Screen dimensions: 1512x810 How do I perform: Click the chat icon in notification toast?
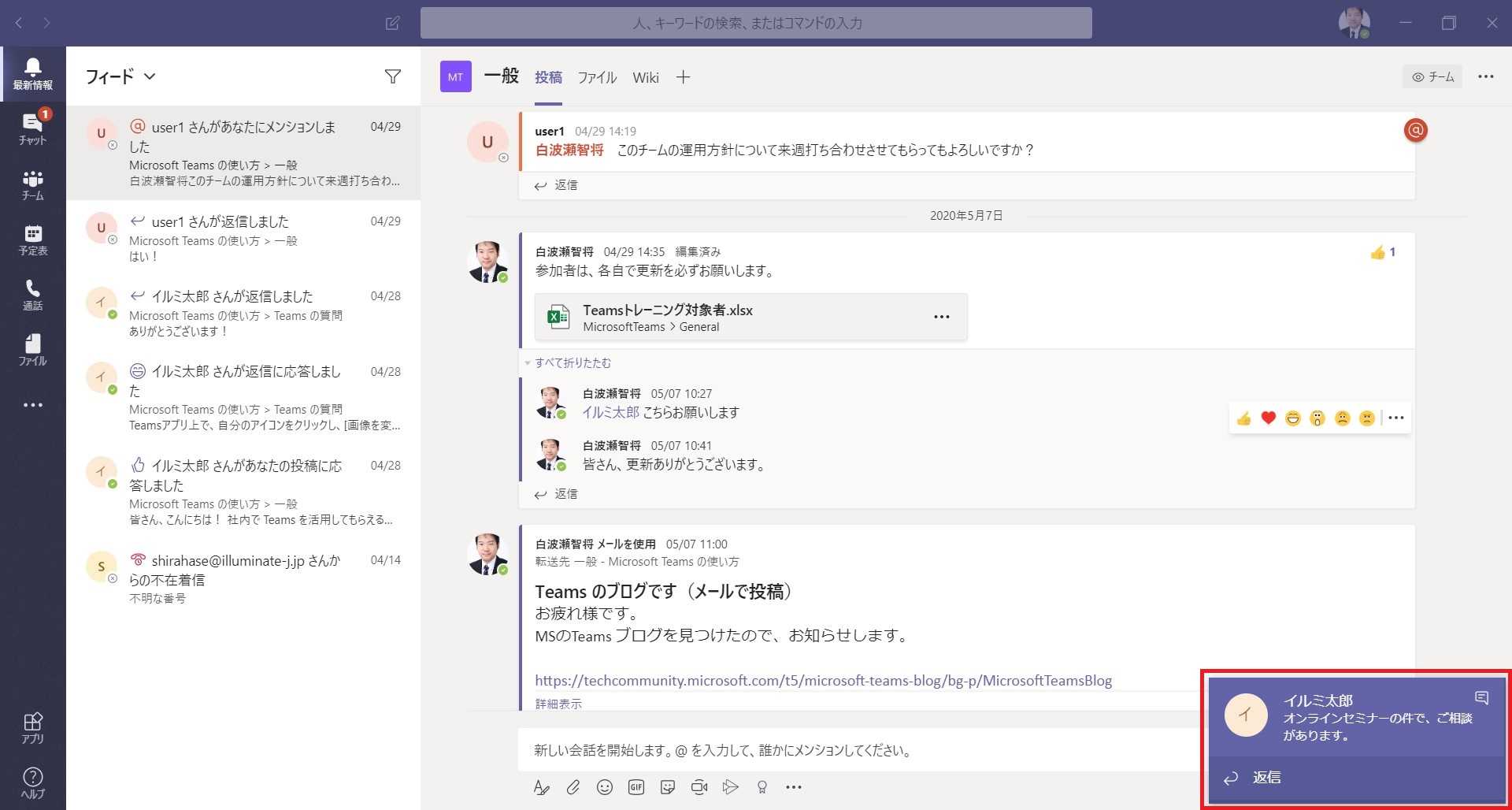click(x=1481, y=697)
